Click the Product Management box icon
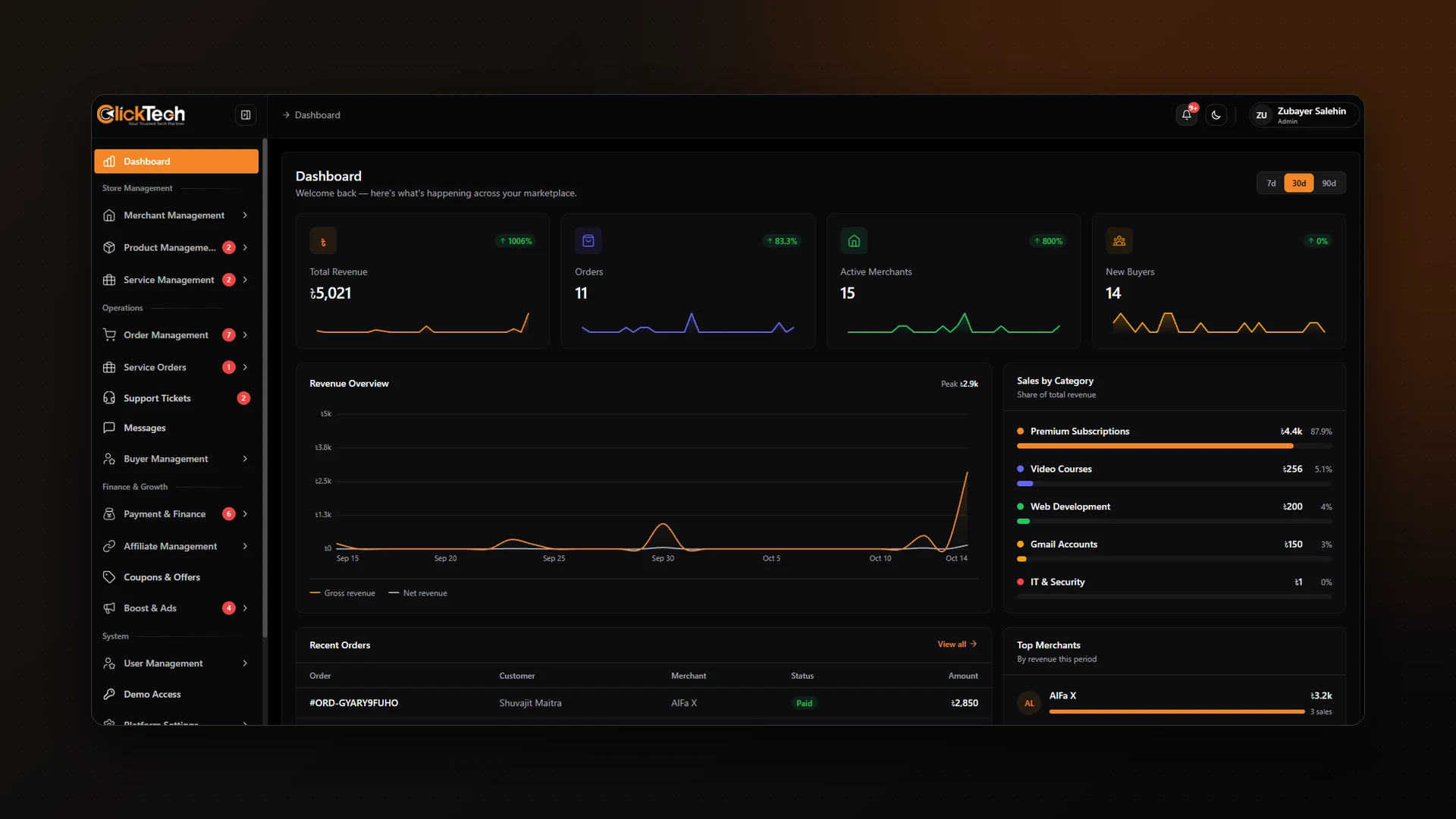The width and height of the screenshot is (1456, 819). 109,248
